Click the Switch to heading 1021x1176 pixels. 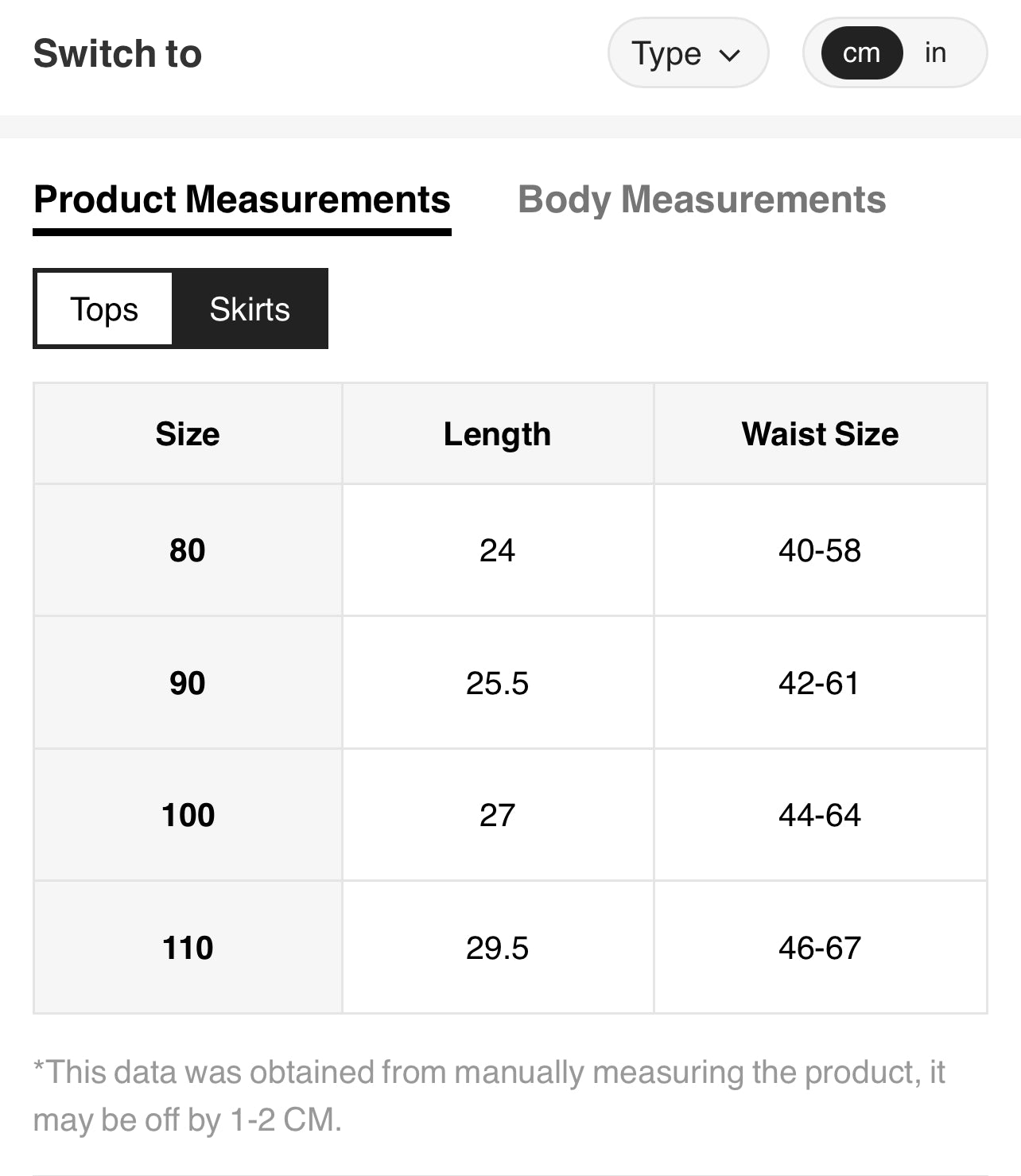tap(118, 53)
